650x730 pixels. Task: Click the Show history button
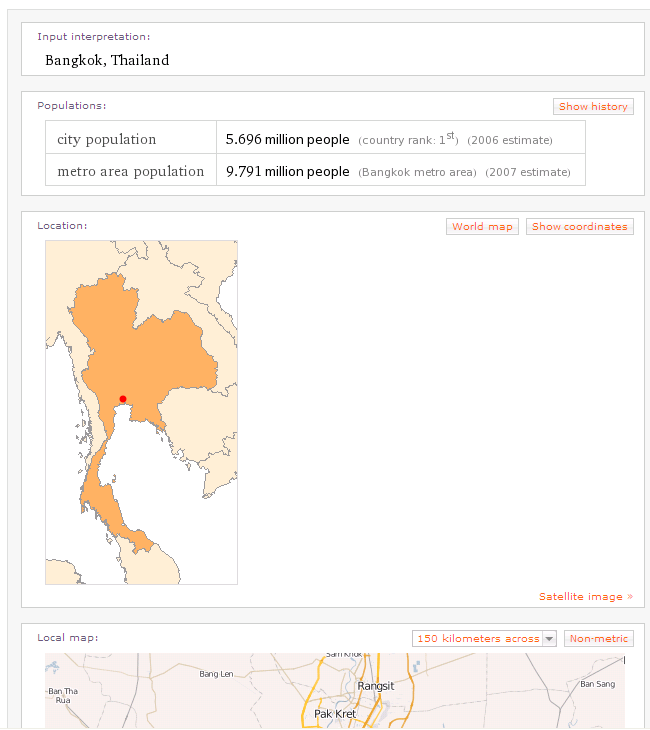tap(593, 107)
